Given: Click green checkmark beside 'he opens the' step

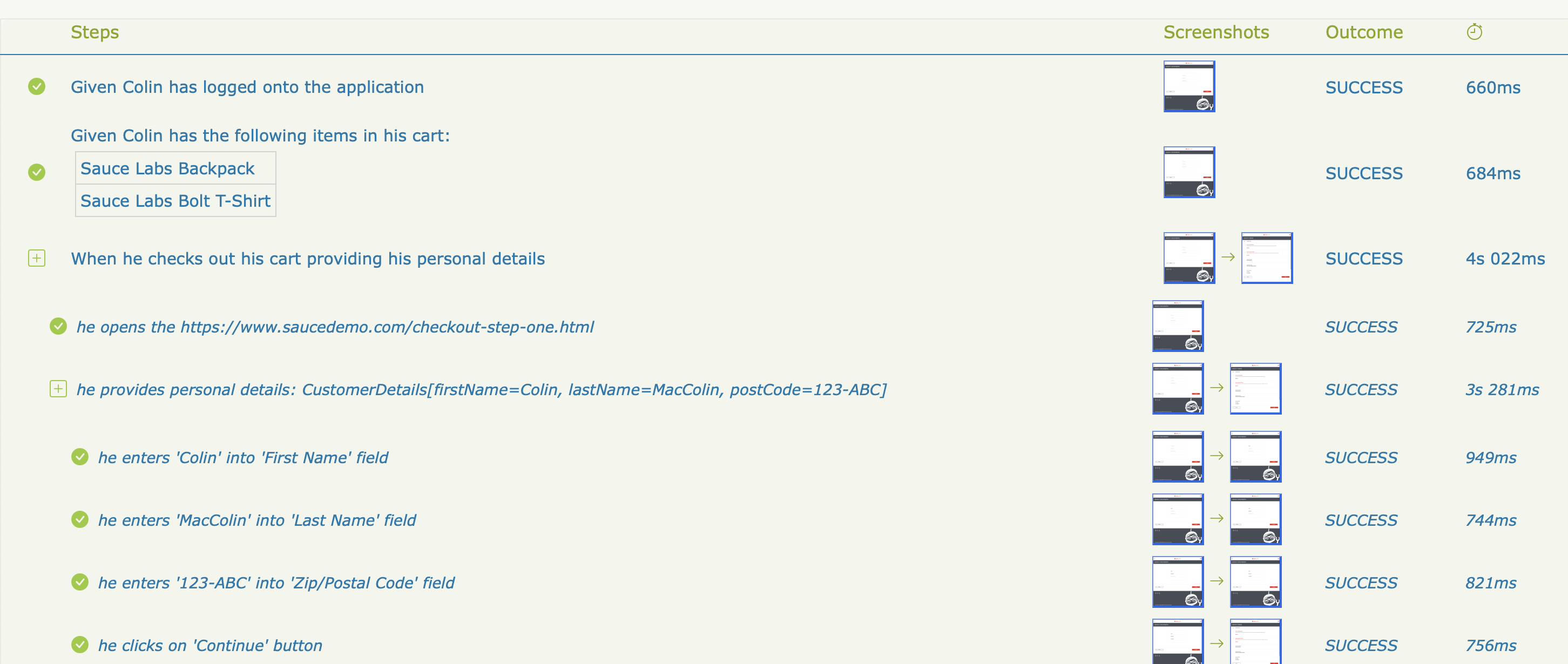Looking at the screenshot, I should [x=58, y=326].
